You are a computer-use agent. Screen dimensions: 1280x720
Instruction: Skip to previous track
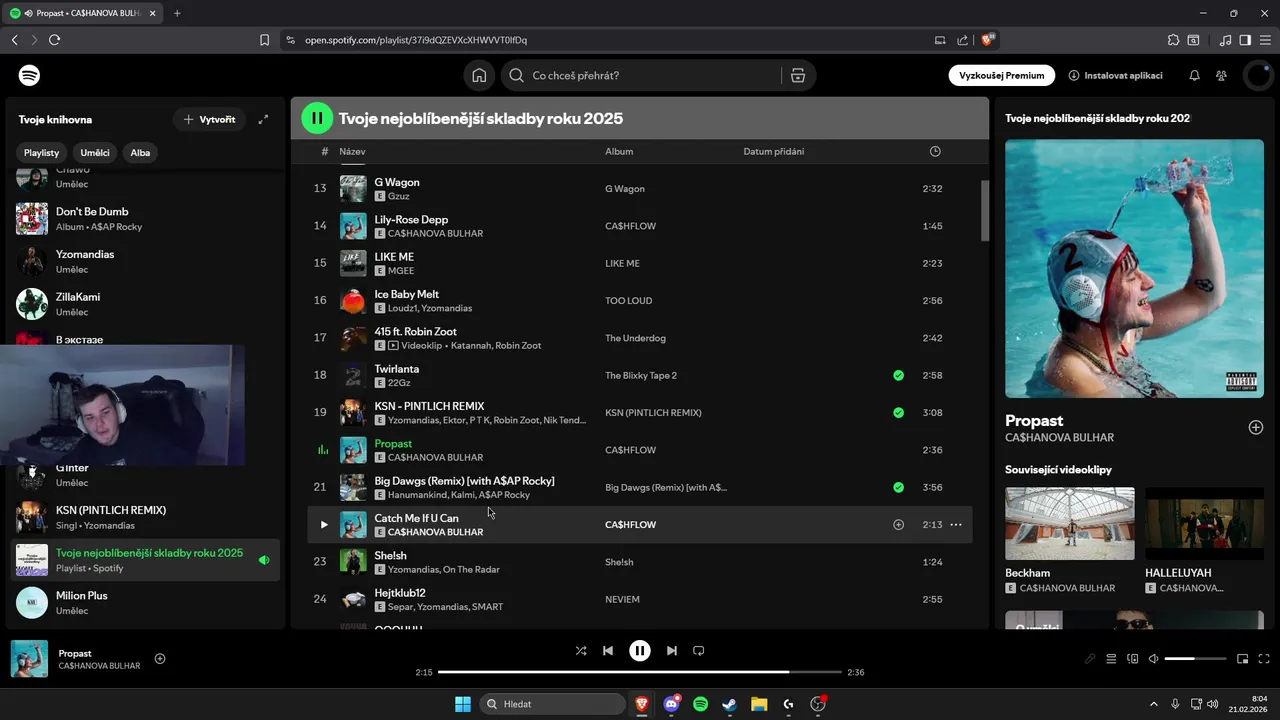click(x=608, y=650)
